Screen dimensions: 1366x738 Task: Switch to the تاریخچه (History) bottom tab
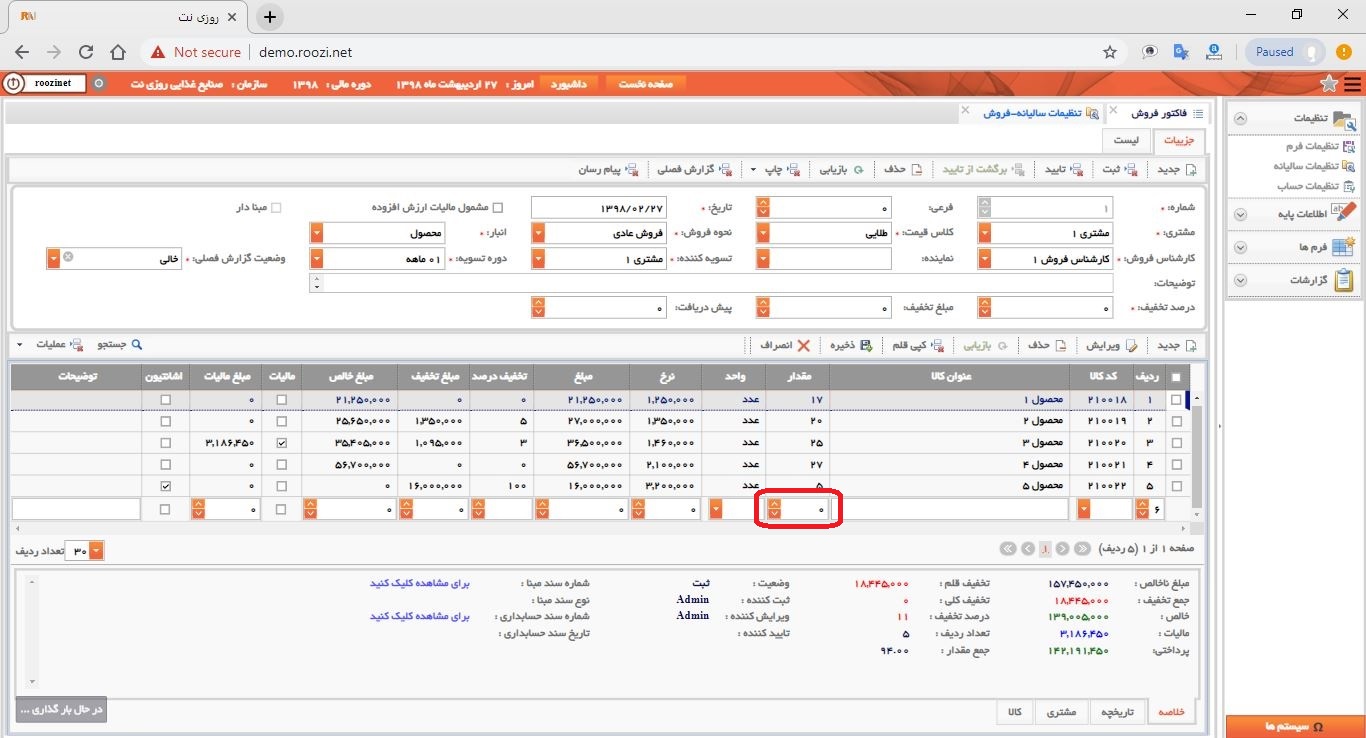pos(1116,712)
